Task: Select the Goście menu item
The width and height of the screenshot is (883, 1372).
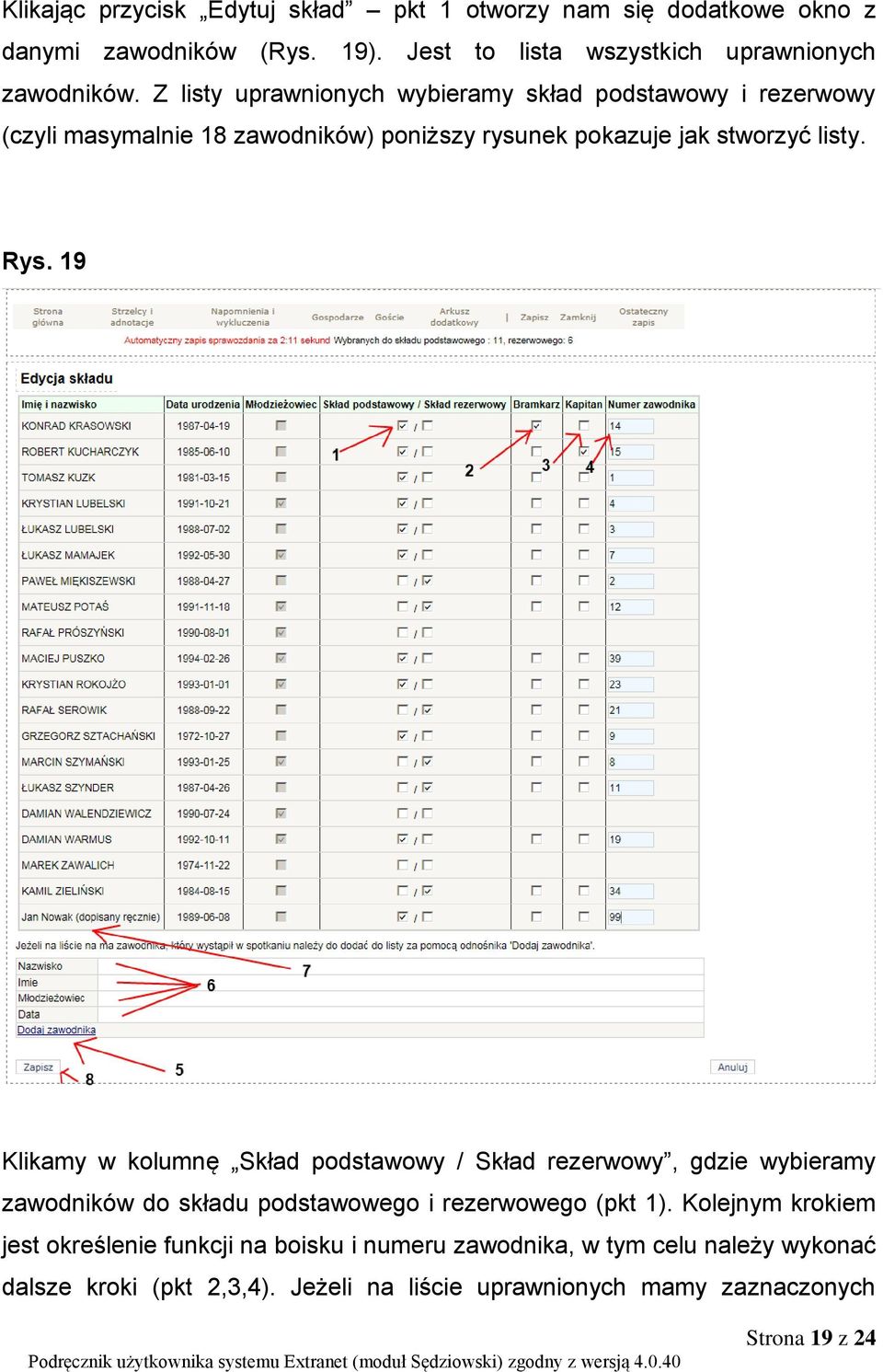Action: [389, 317]
